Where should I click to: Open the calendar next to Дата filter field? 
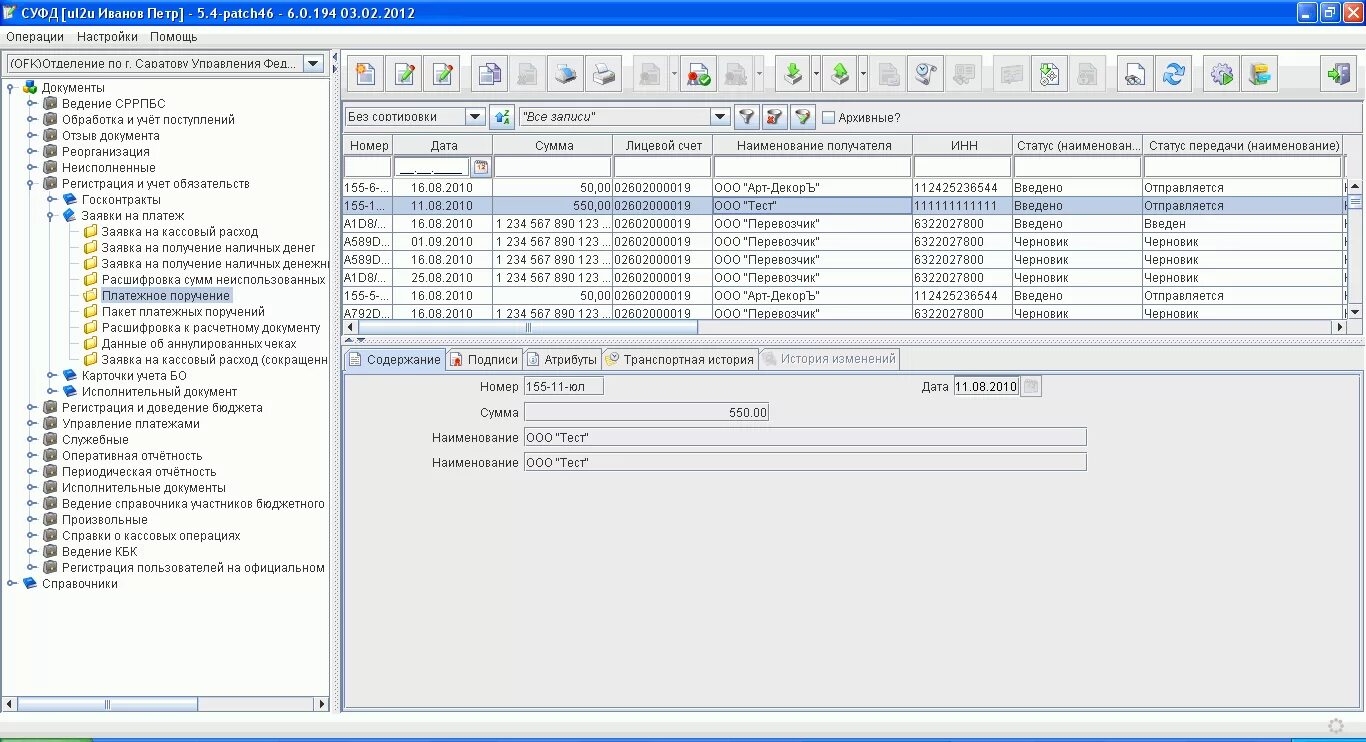pyautogui.click(x=481, y=167)
